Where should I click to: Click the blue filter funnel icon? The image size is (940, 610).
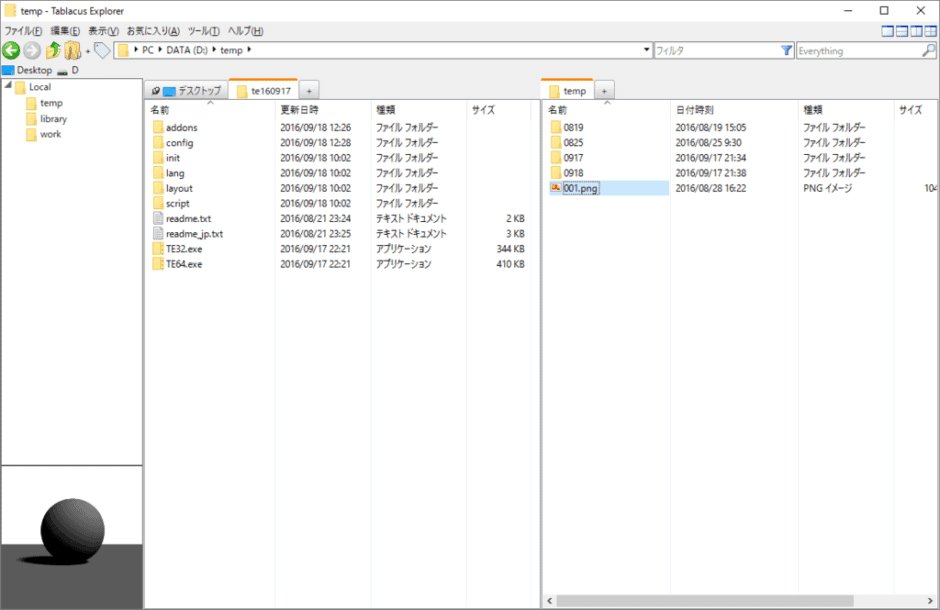(x=786, y=49)
